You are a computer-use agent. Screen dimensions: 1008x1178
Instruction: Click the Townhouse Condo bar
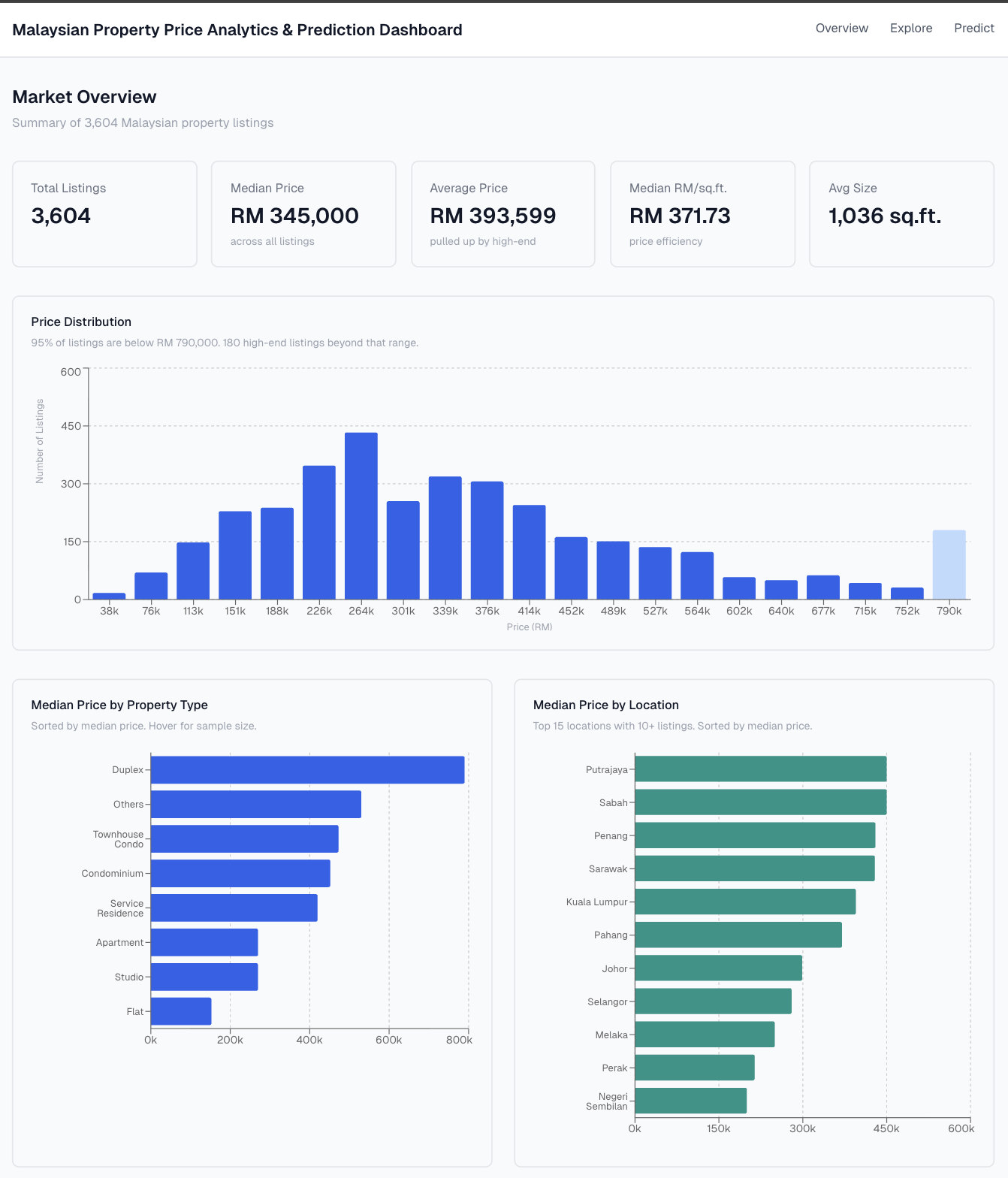pyautogui.click(x=245, y=839)
